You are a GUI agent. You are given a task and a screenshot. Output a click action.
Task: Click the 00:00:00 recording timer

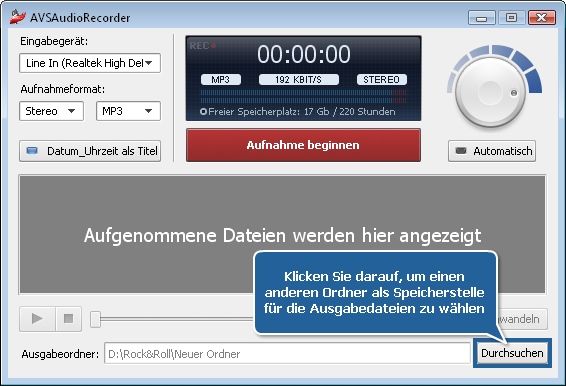pyautogui.click(x=304, y=55)
